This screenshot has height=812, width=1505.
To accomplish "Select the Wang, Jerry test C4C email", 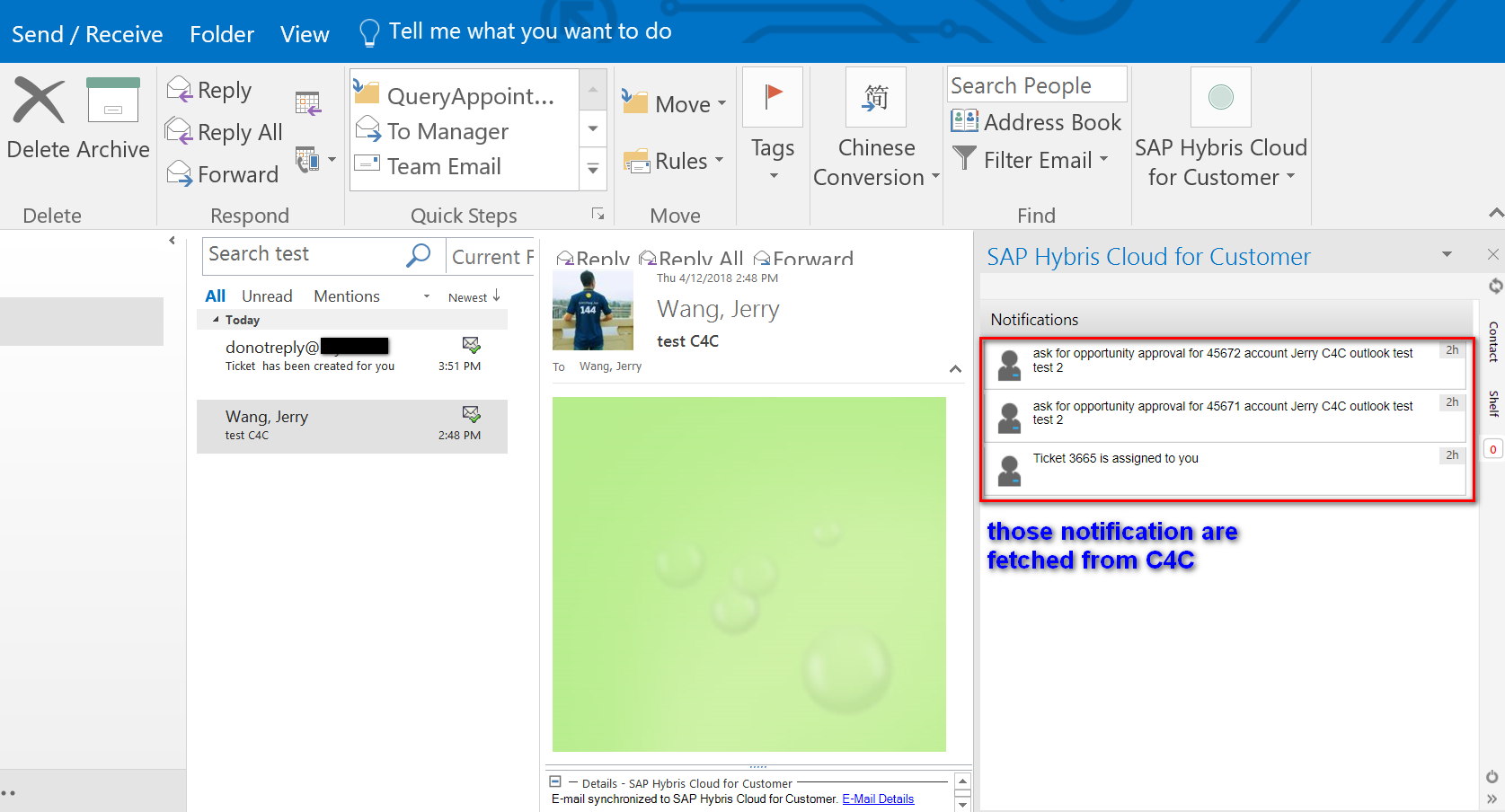I will pos(352,426).
